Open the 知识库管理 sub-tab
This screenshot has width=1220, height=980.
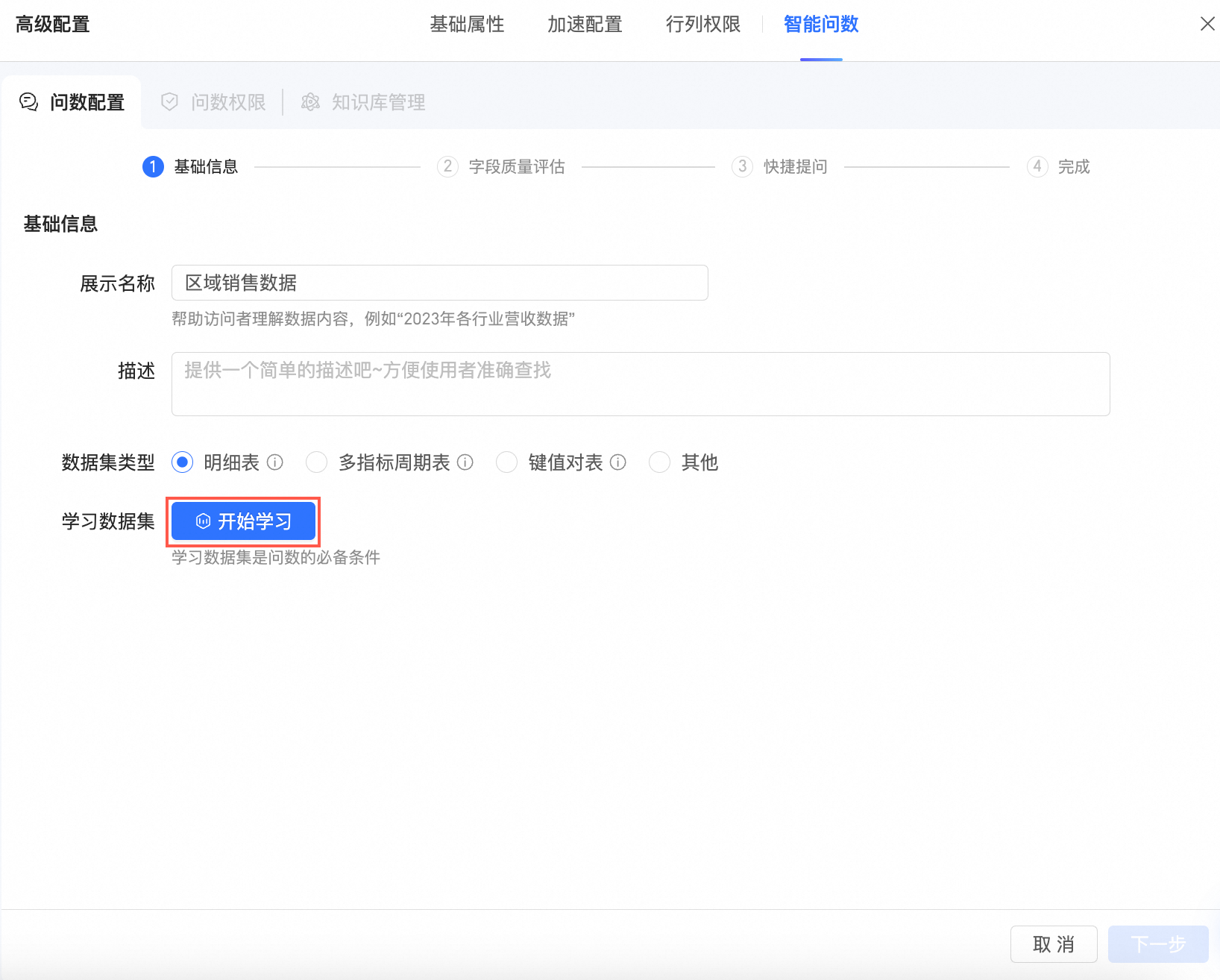[363, 102]
